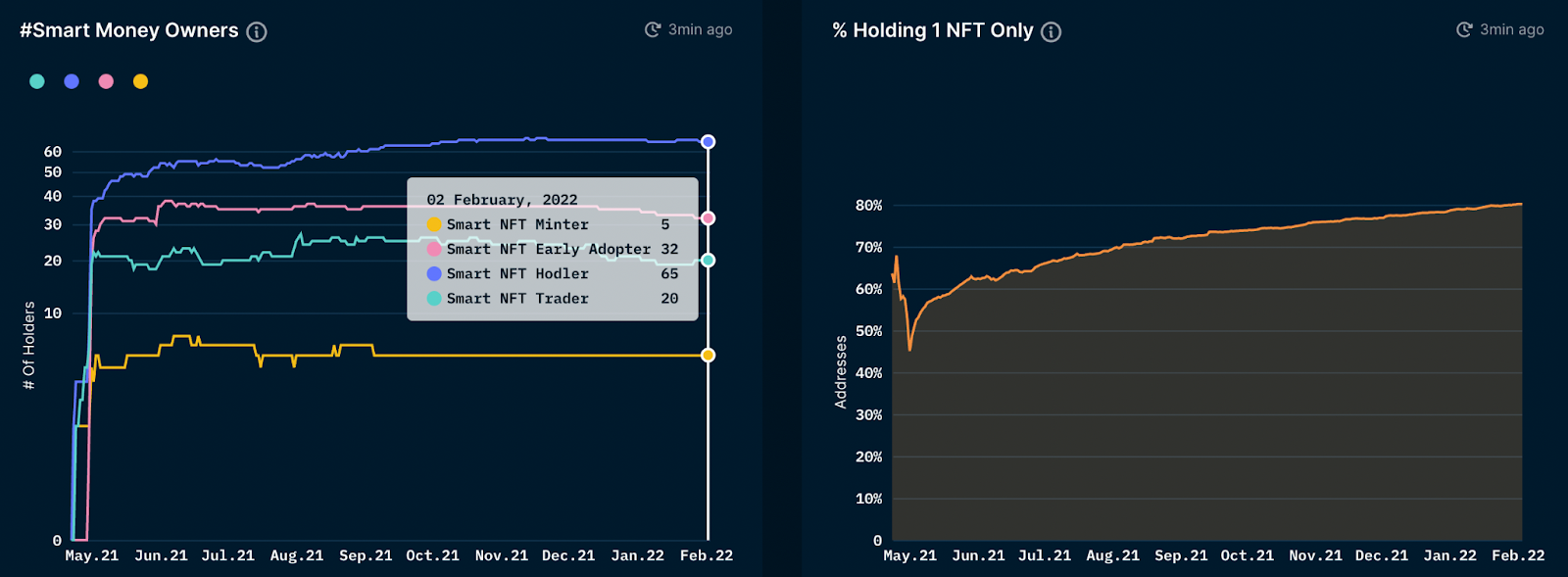This screenshot has height=577, width=1568.
Task: Click yellow swatch in tooltip next to Minter
Action: pyautogui.click(x=434, y=224)
